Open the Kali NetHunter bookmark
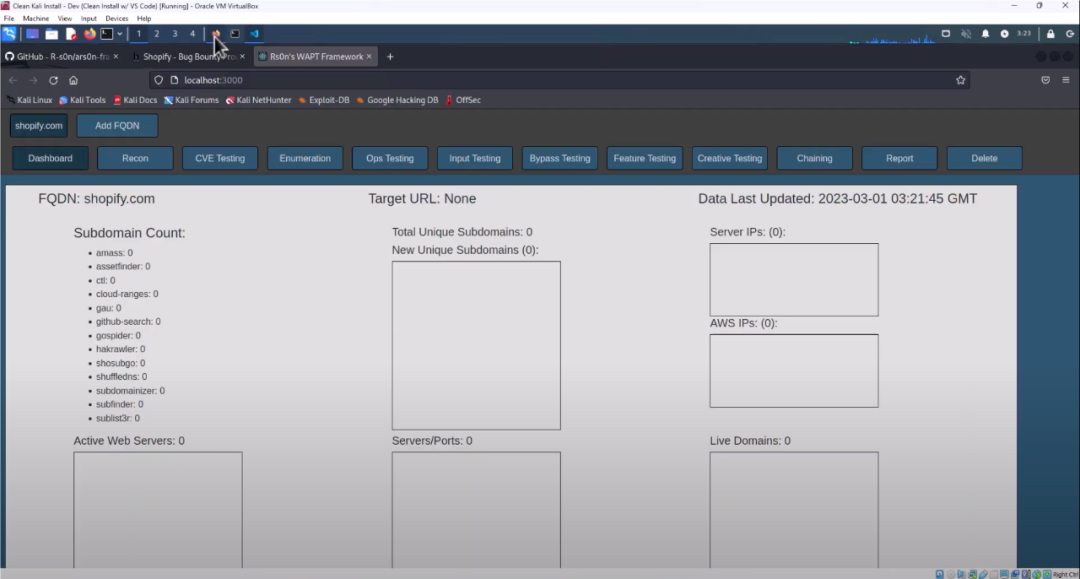This screenshot has width=1080, height=579. (258, 100)
